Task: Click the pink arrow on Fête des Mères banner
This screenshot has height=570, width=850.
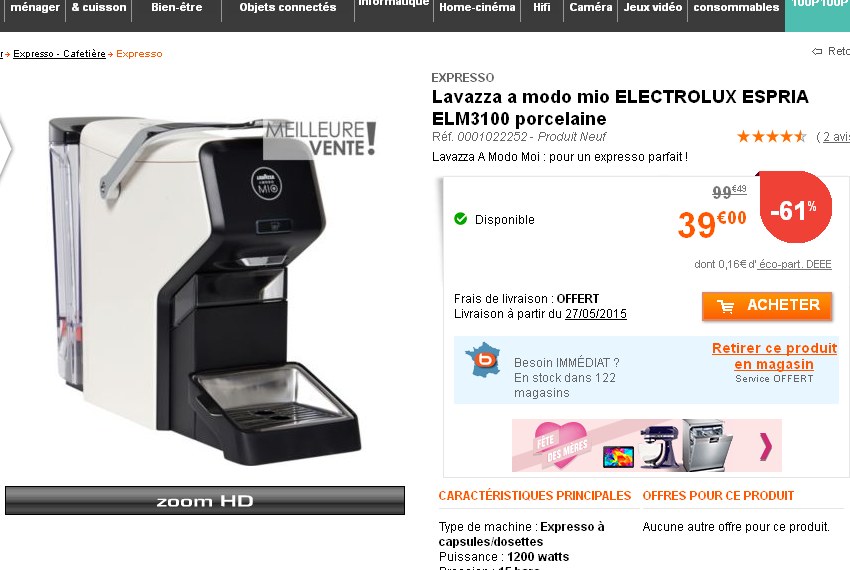Action: click(x=765, y=446)
